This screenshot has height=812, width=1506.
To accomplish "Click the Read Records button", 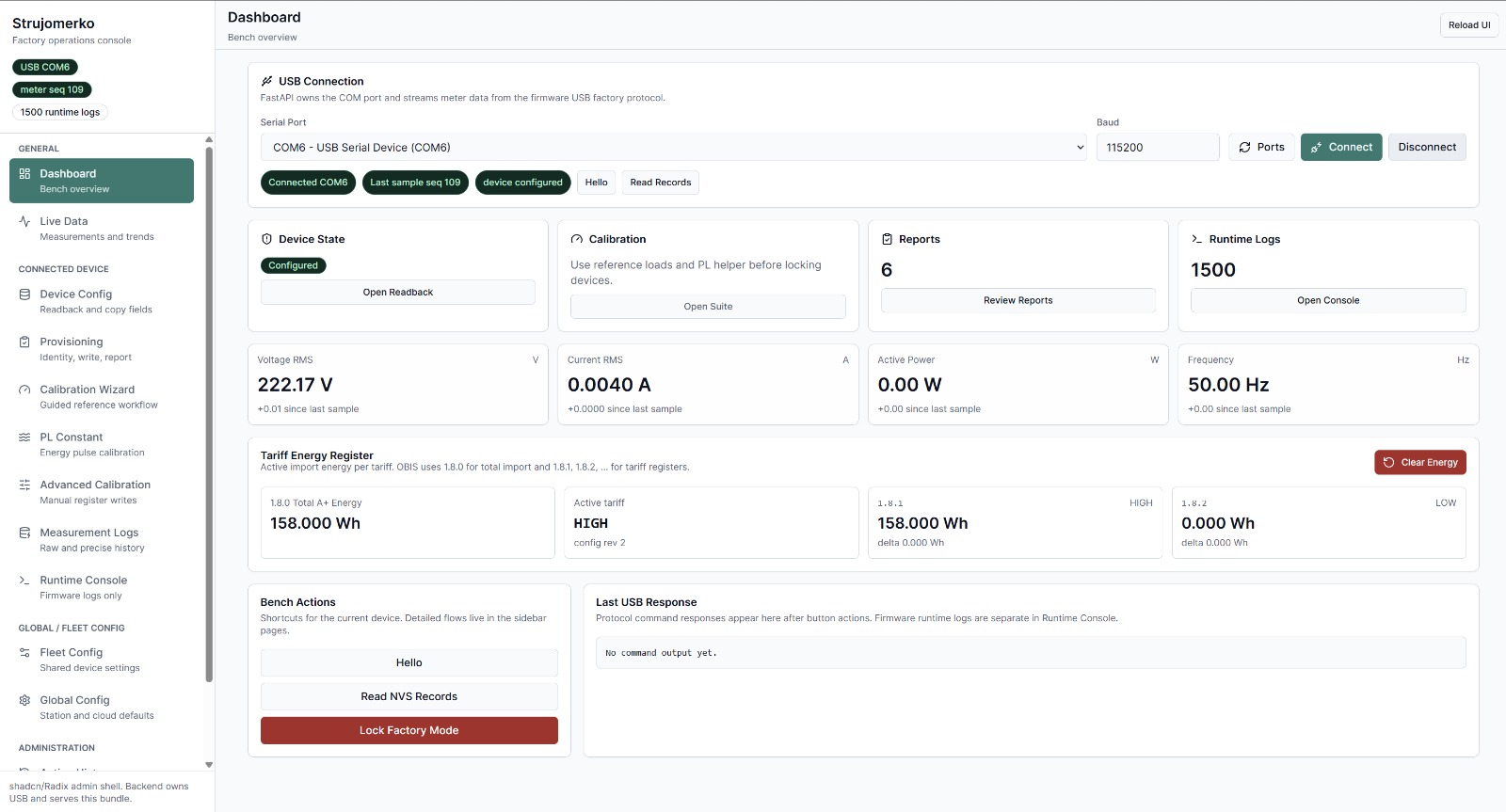I will [661, 183].
